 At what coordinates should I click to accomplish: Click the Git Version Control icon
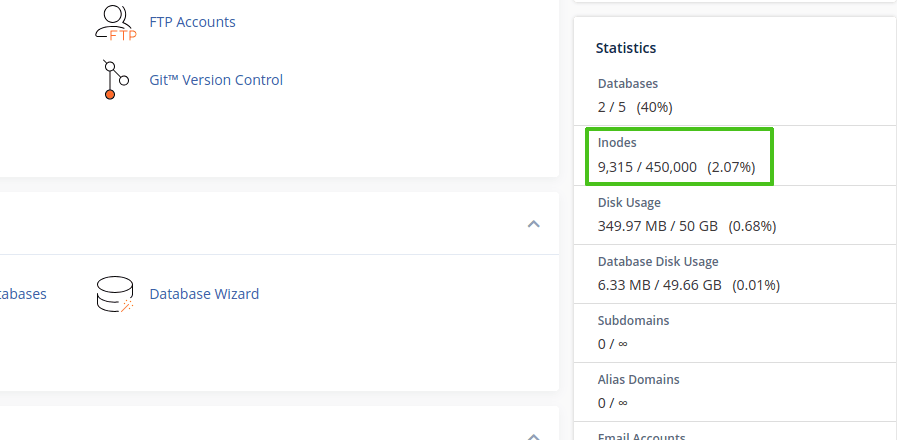click(112, 80)
